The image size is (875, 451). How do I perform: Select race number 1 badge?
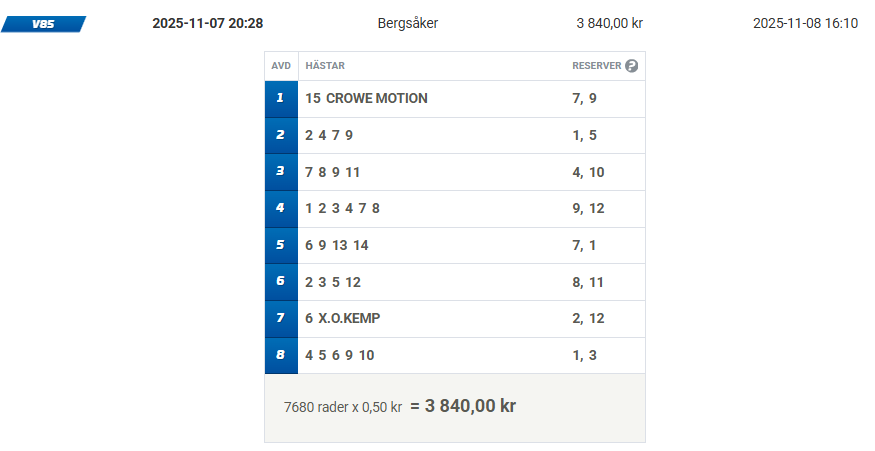coord(281,98)
